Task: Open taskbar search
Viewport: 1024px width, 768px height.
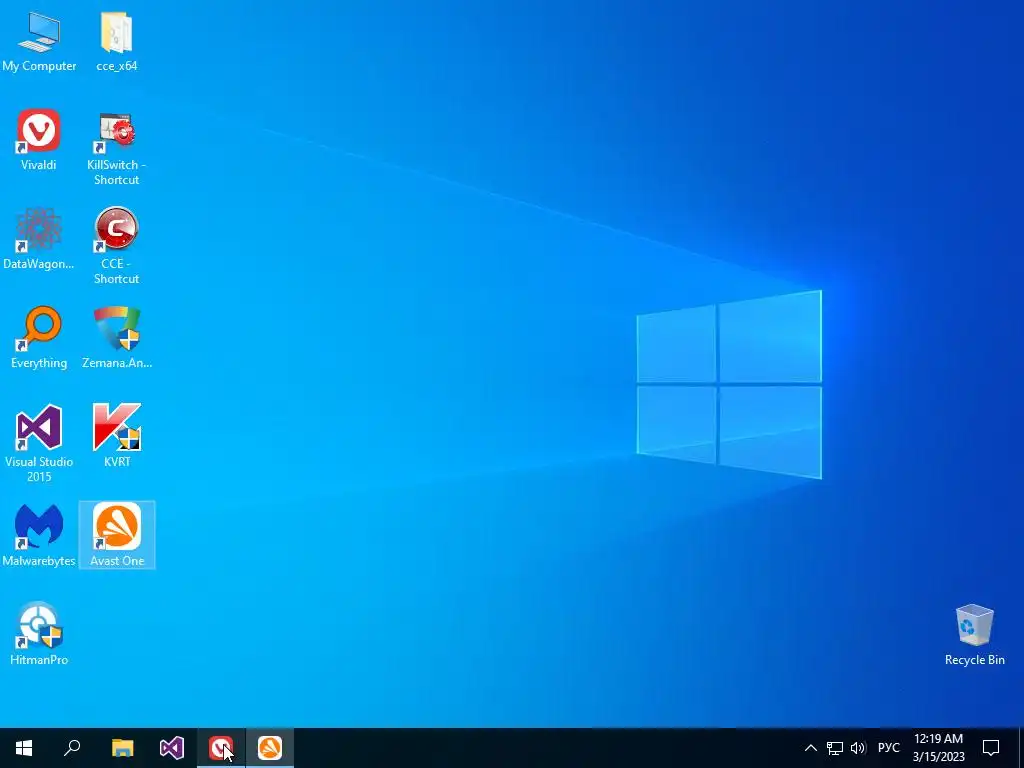Action: (72, 748)
